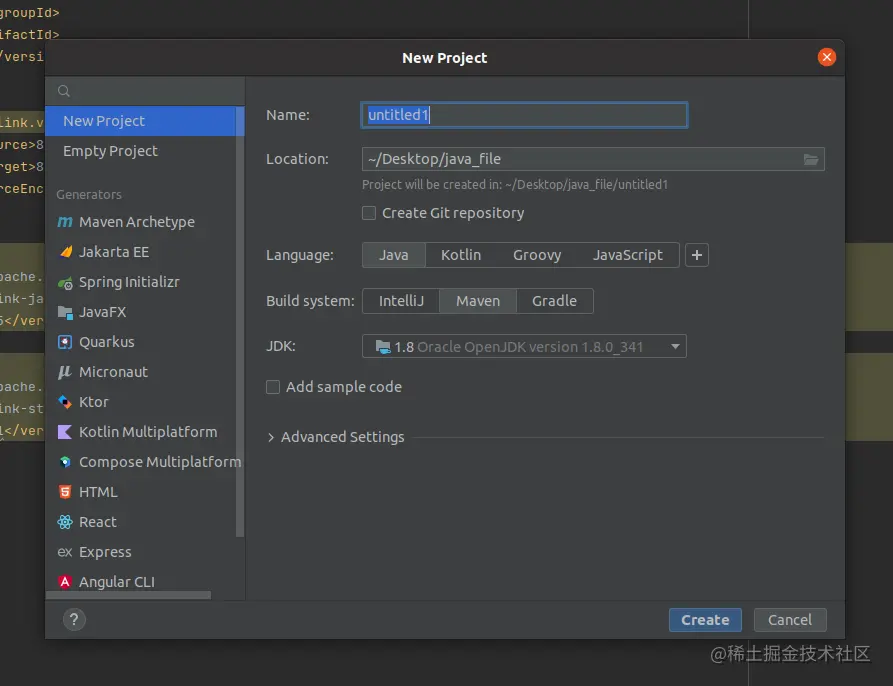Select the Express generator label
The image size is (893, 686).
click(105, 552)
